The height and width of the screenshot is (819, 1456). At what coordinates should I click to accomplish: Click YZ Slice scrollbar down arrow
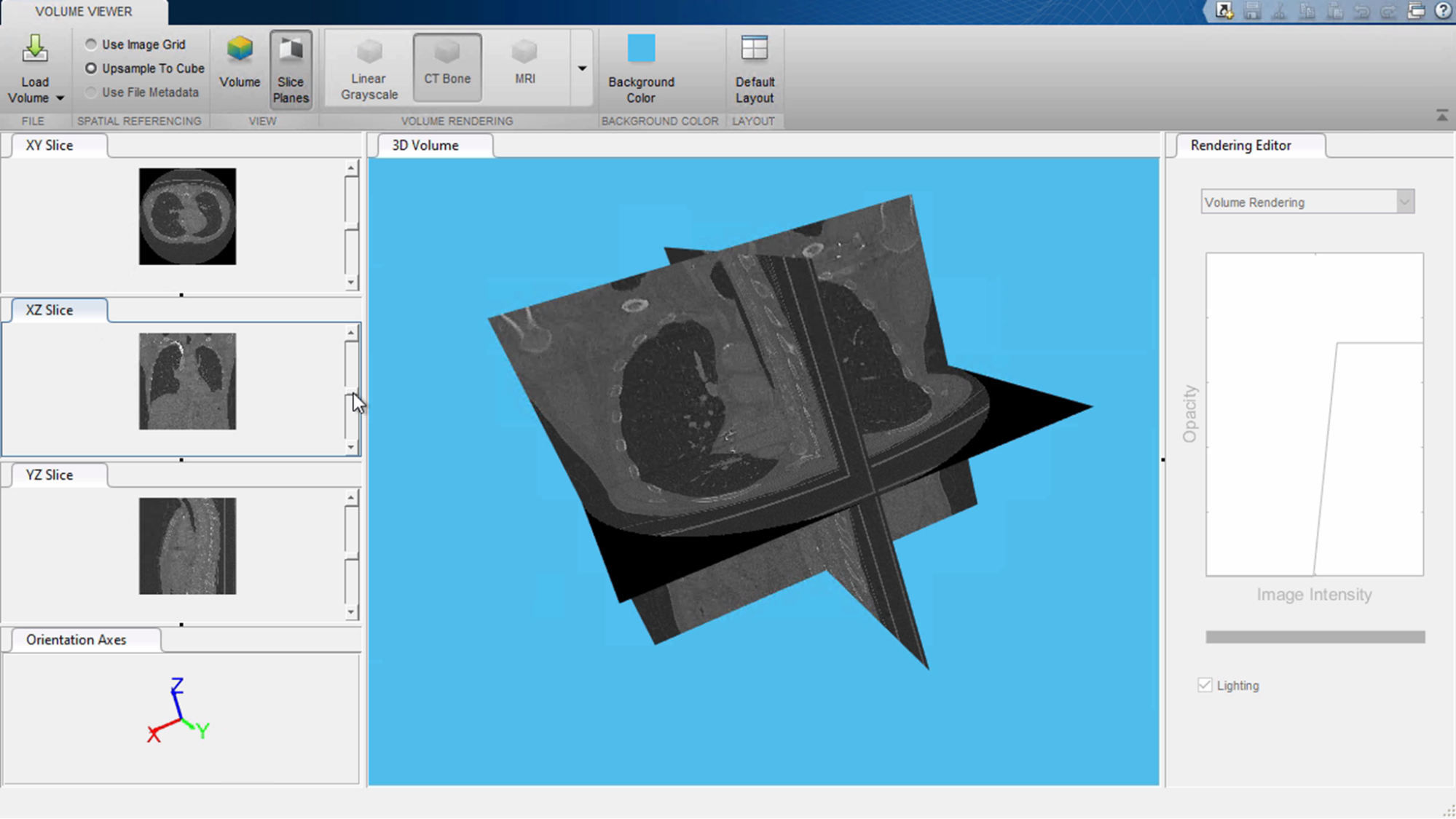coord(351,612)
